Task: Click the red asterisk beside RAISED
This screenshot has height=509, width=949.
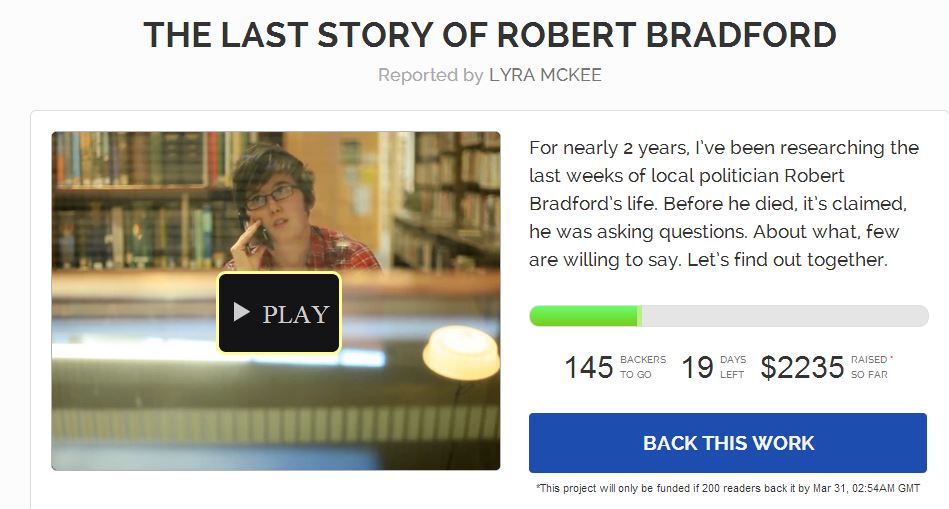Action: (891, 357)
